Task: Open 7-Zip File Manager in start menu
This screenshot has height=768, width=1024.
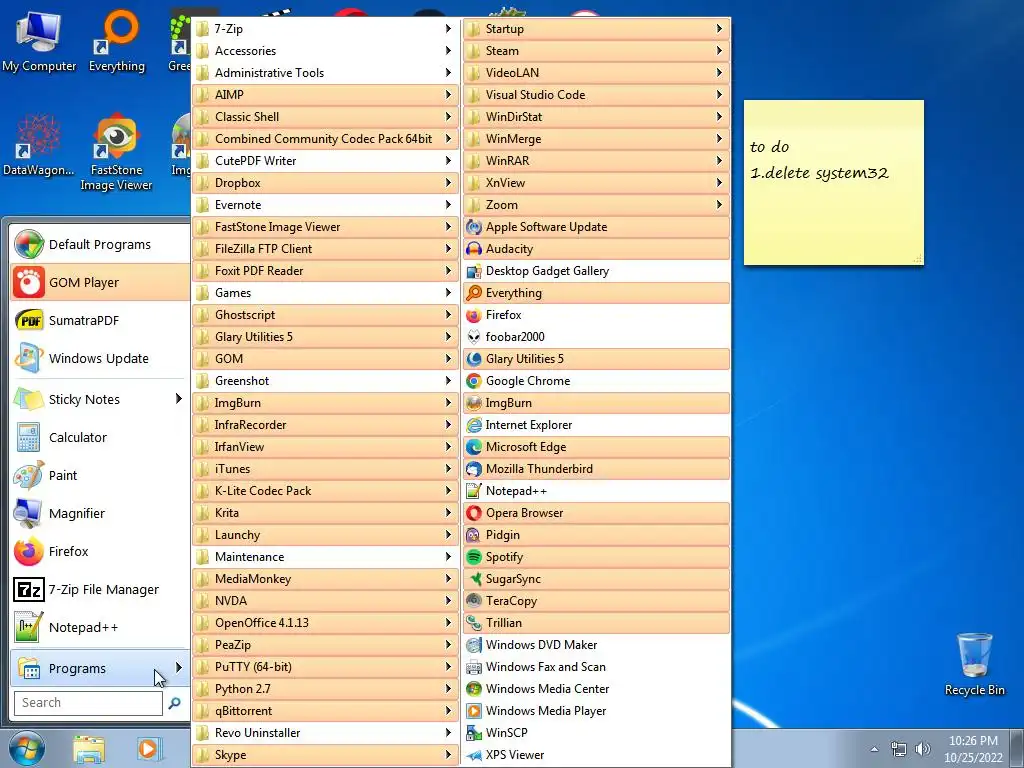Action: 100,590
